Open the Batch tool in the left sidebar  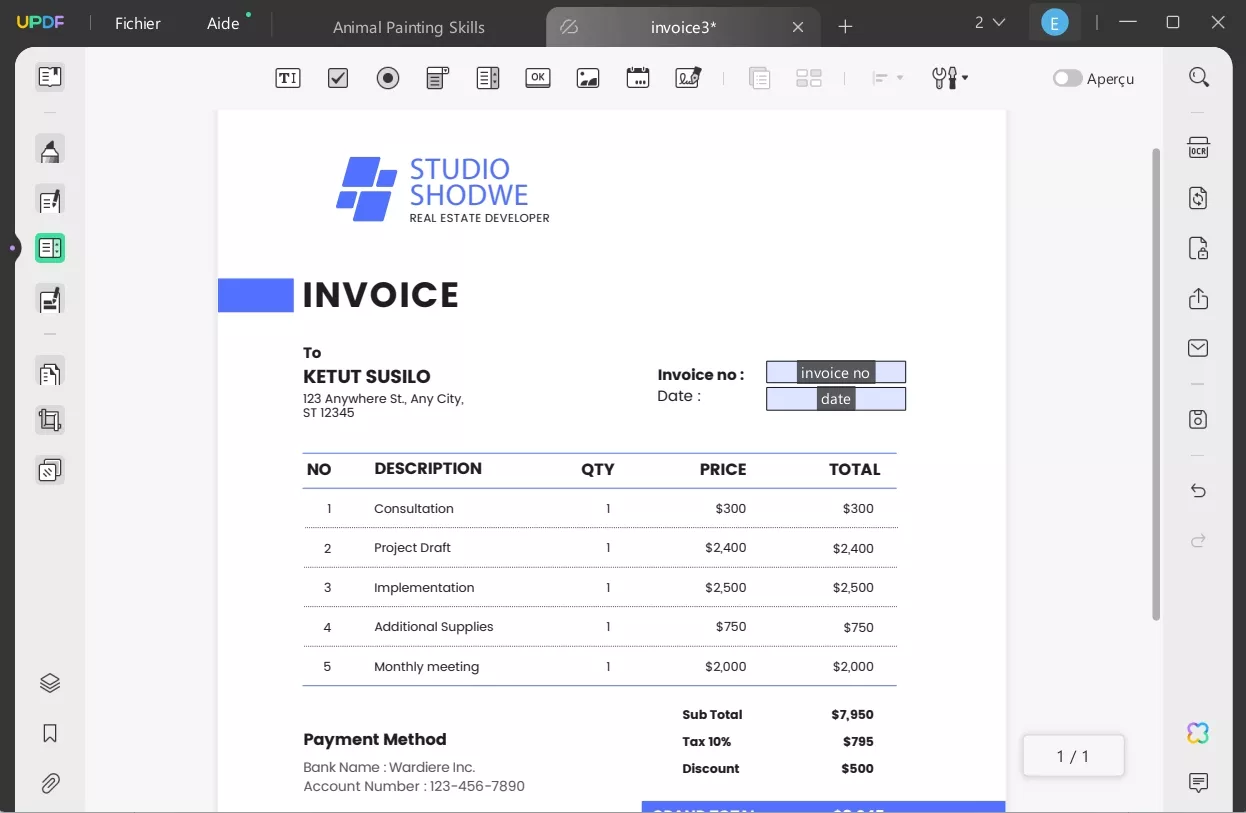[x=50, y=470]
